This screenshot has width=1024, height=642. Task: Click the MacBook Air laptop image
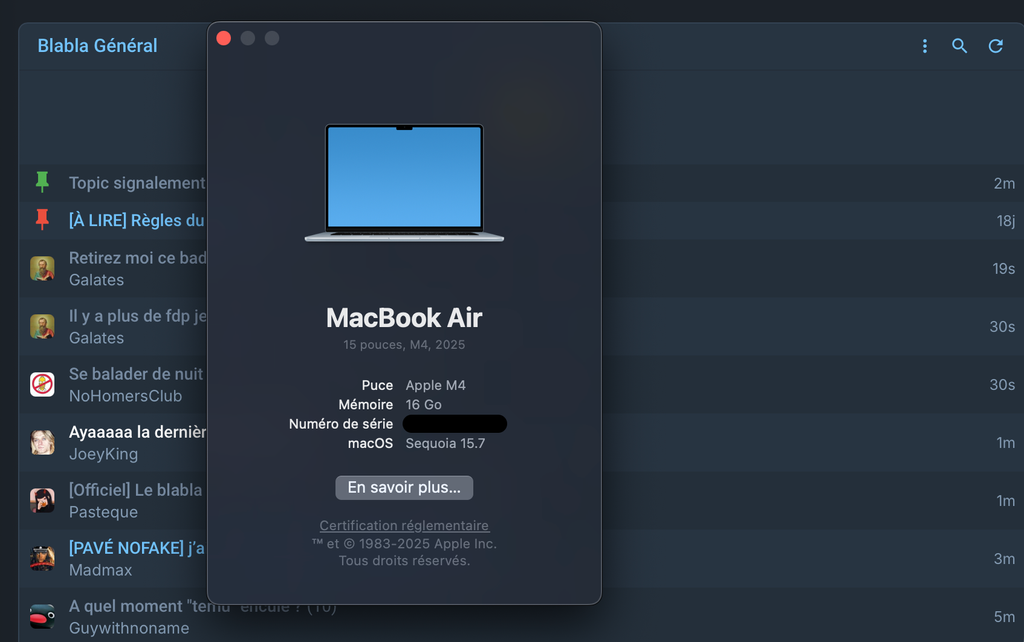[x=404, y=182]
